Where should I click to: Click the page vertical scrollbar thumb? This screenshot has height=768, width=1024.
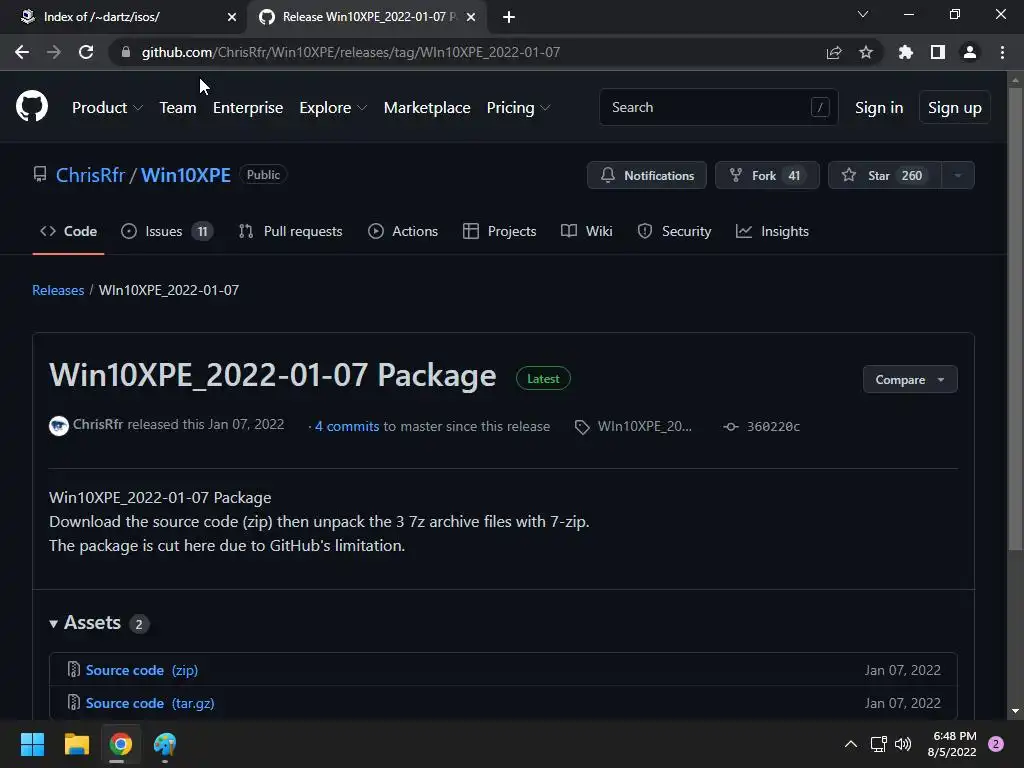click(1015, 319)
